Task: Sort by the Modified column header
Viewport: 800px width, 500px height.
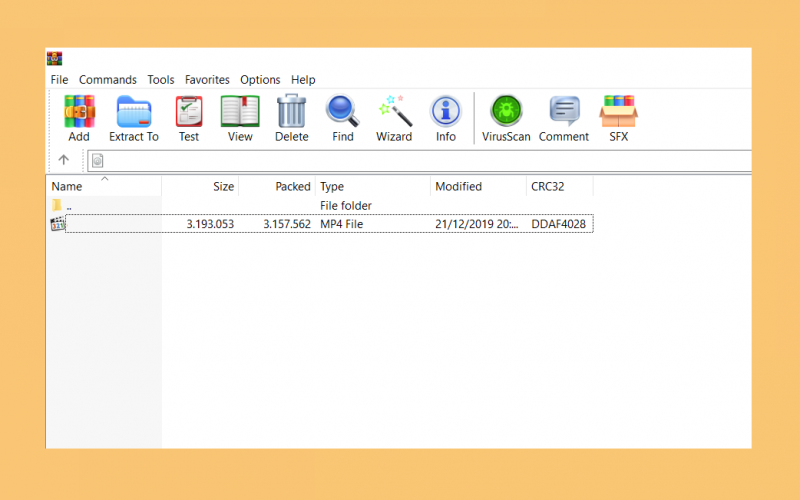Action: [478, 186]
